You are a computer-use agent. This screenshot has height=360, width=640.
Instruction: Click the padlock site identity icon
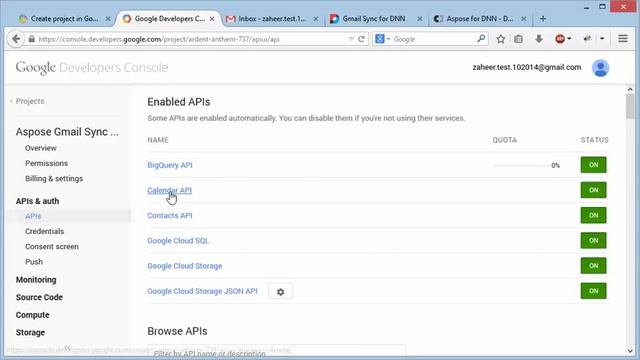[x=31, y=39]
